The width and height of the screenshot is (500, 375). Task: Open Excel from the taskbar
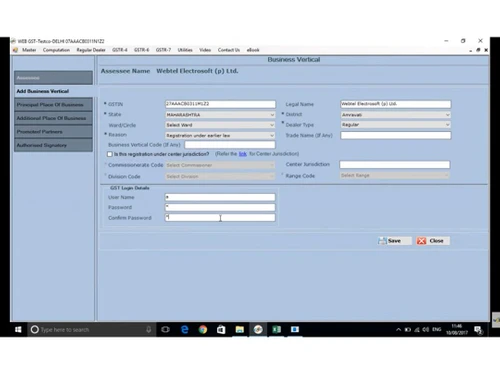pos(276,330)
